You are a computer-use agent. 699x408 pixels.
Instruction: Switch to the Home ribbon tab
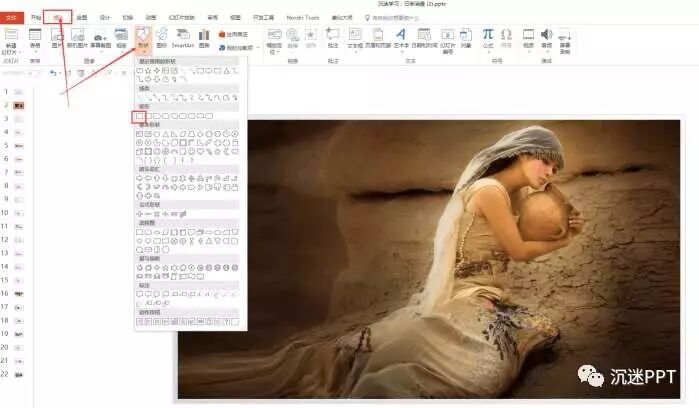(x=36, y=17)
